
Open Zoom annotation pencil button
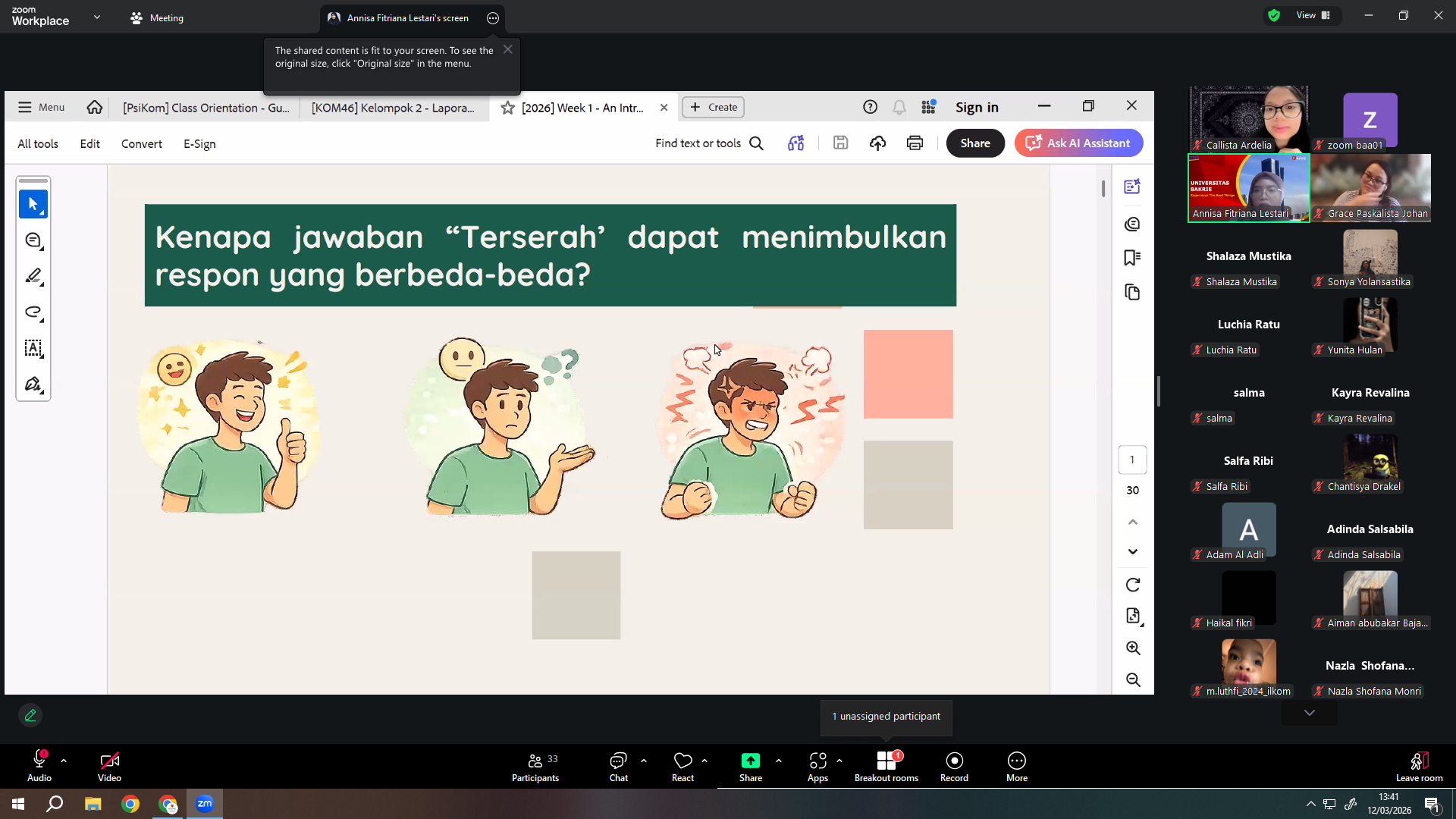coord(30,715)
